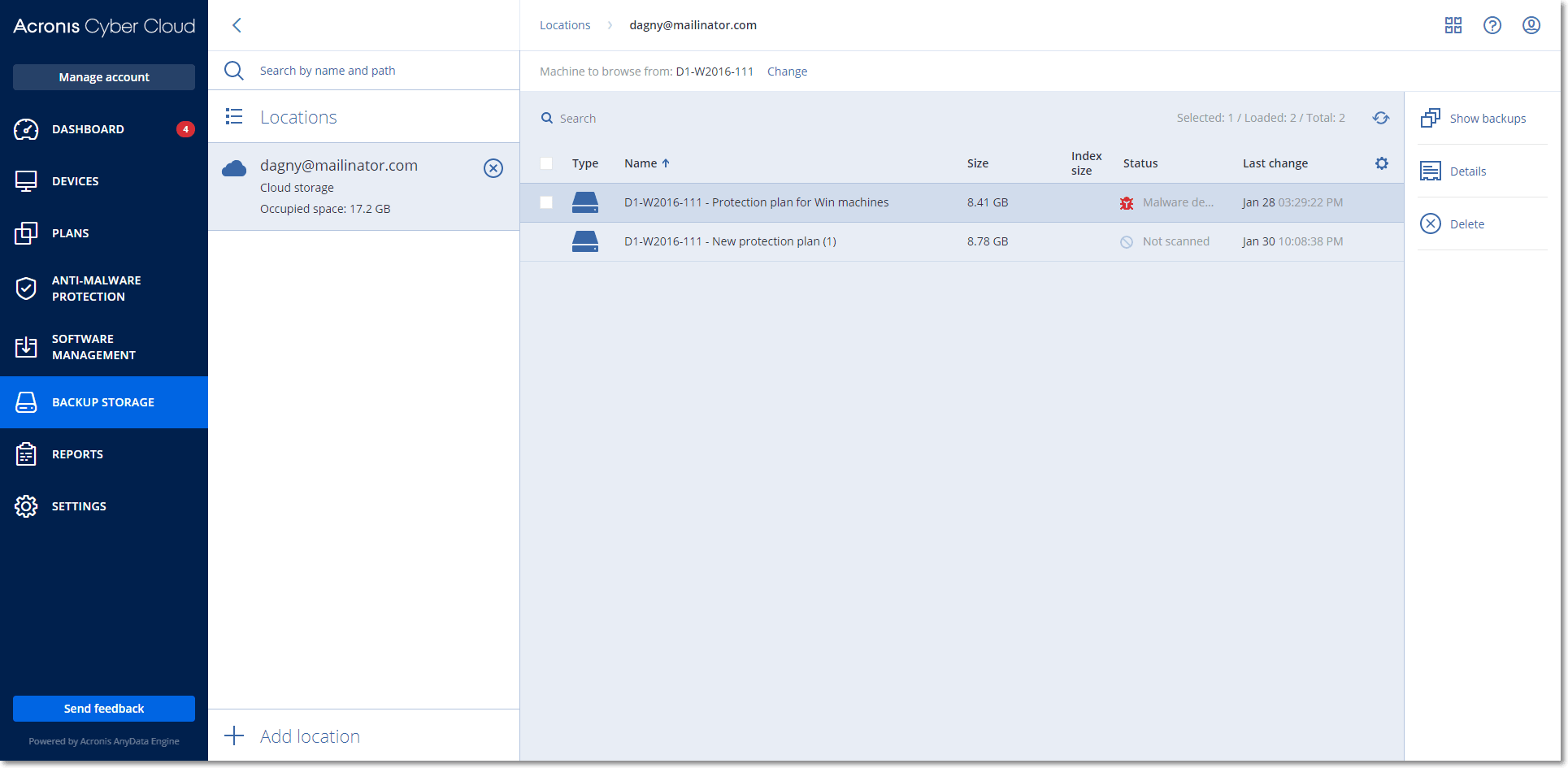This screenshot has height=768, width=1568.
Task: Click the Anti-Malware shield icon
Action: (x=26, y=289)
